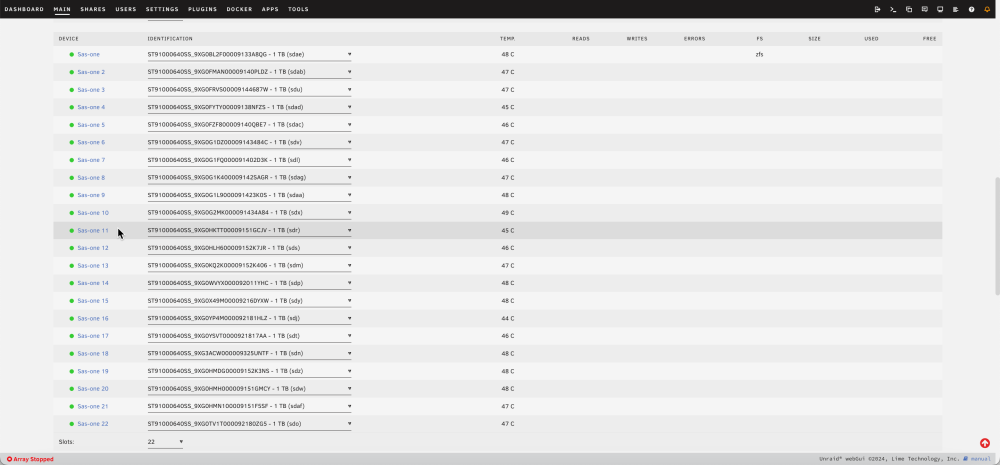Open disk dropdown for first Sas-one (sdae)

tap(249, 55)
